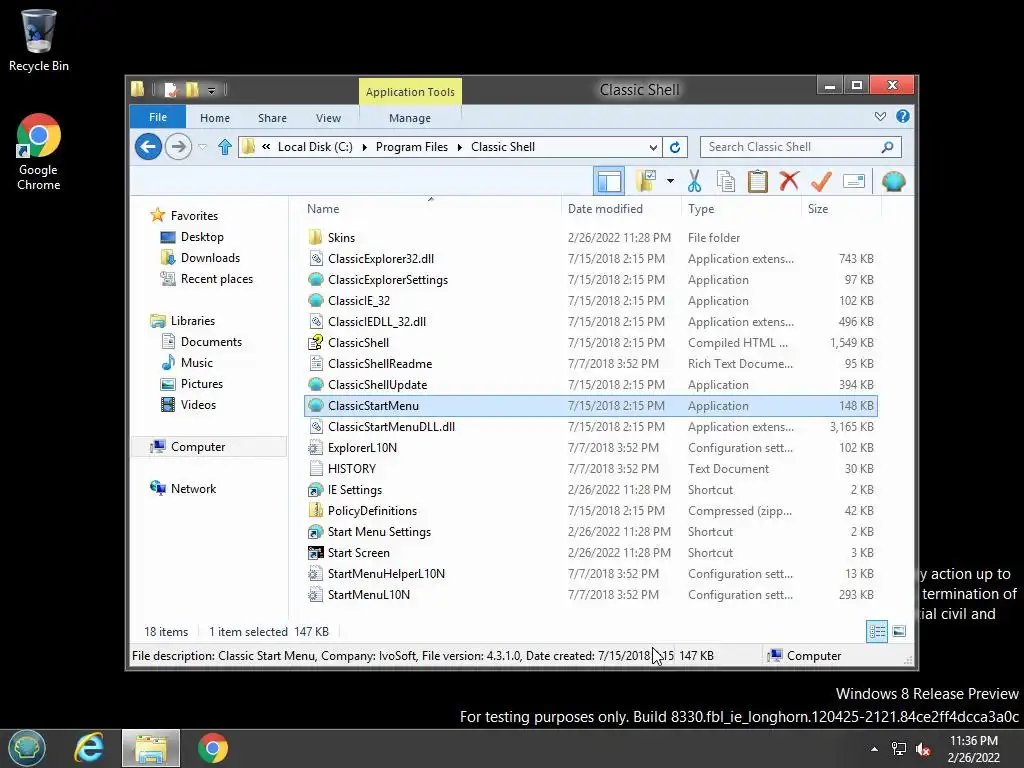Select the Music library
This screenshot has width=1024, height=768.
[197, 362]
